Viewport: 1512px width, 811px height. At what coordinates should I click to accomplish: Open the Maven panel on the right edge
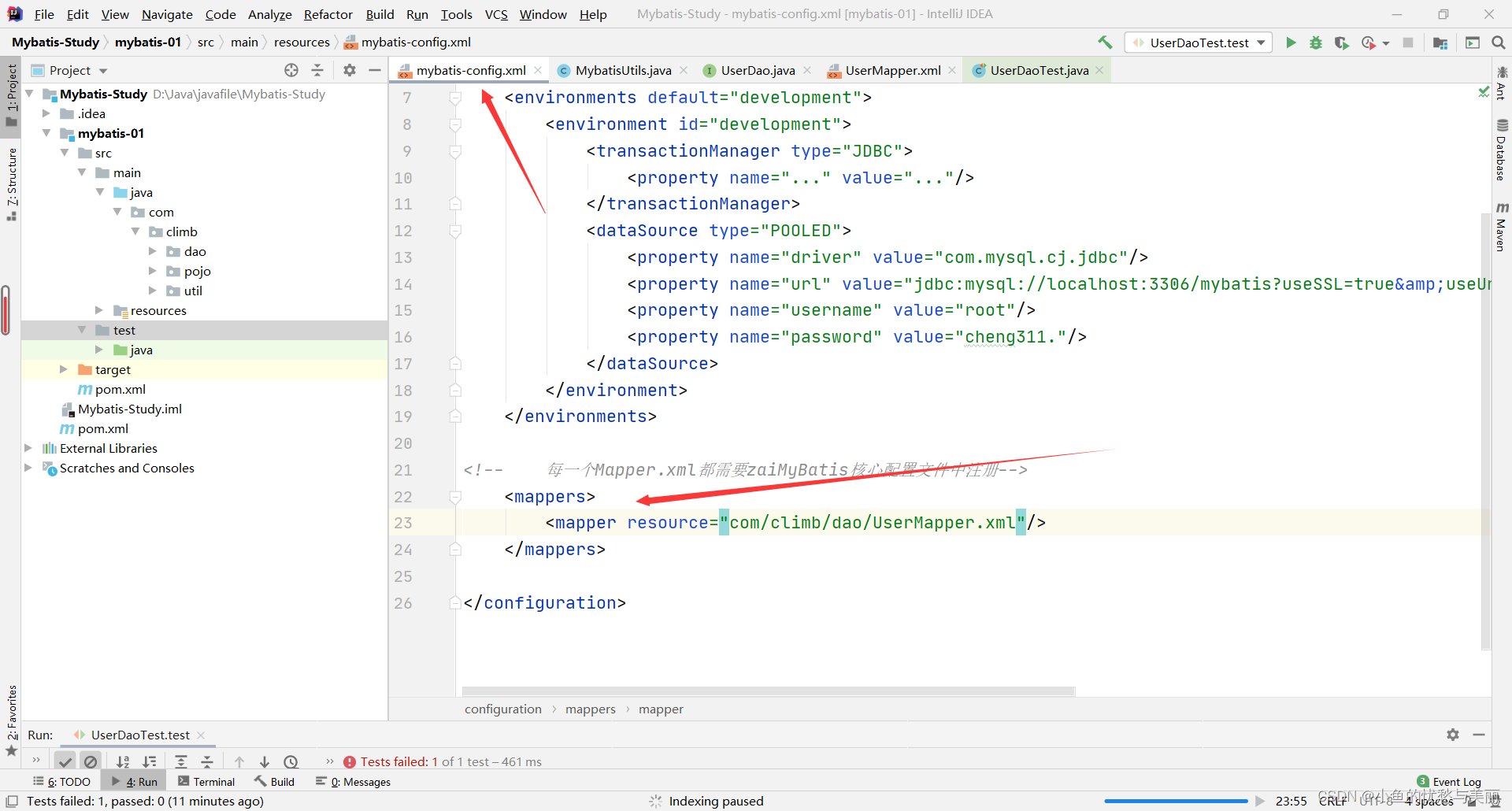1503,232
